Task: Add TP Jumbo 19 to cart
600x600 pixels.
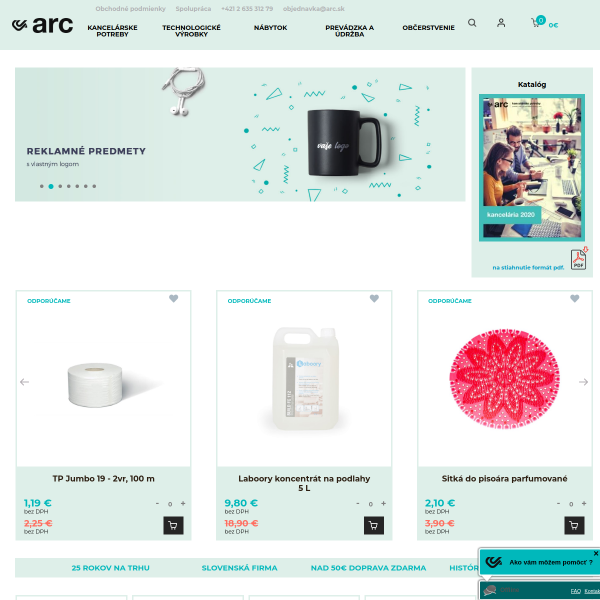Action: pos(173,525)
